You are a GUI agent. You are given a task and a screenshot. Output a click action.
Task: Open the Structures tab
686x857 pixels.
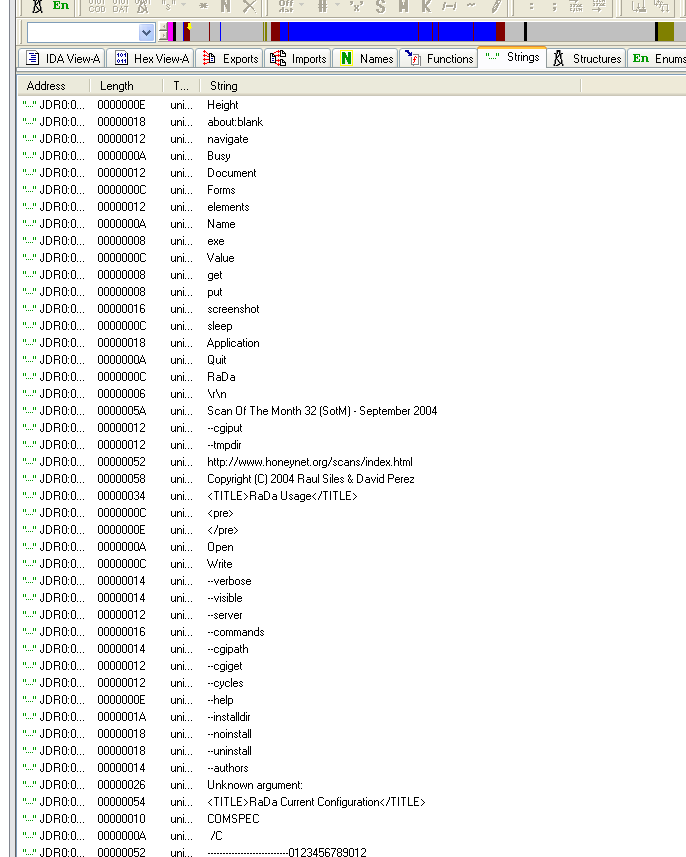(587, 58)
